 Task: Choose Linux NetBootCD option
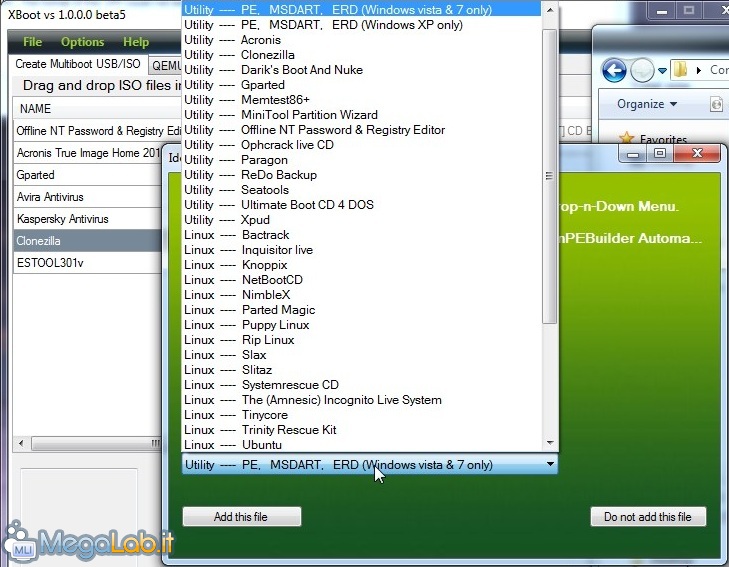coord(362,280)
